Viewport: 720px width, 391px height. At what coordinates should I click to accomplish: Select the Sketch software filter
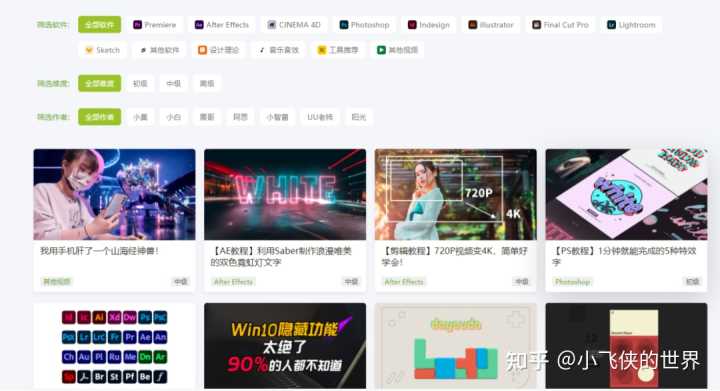pos(103,50)
